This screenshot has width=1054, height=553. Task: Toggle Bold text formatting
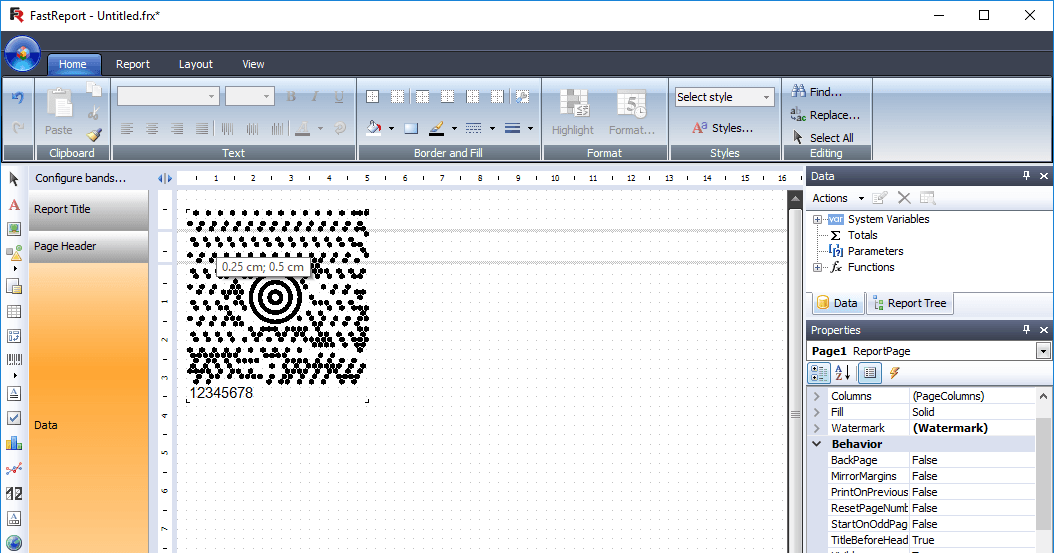pos(290,97)
